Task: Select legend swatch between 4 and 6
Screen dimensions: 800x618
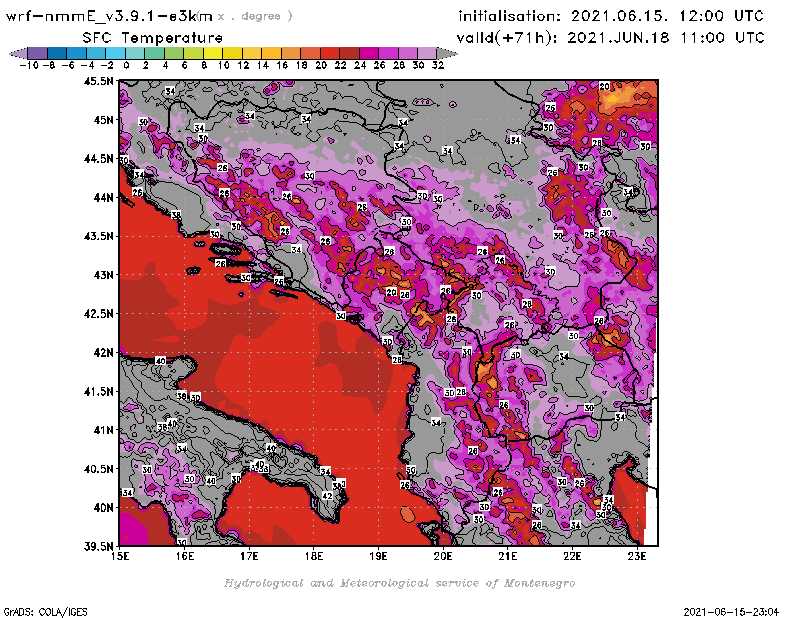Action: click(x=174, y=53)
